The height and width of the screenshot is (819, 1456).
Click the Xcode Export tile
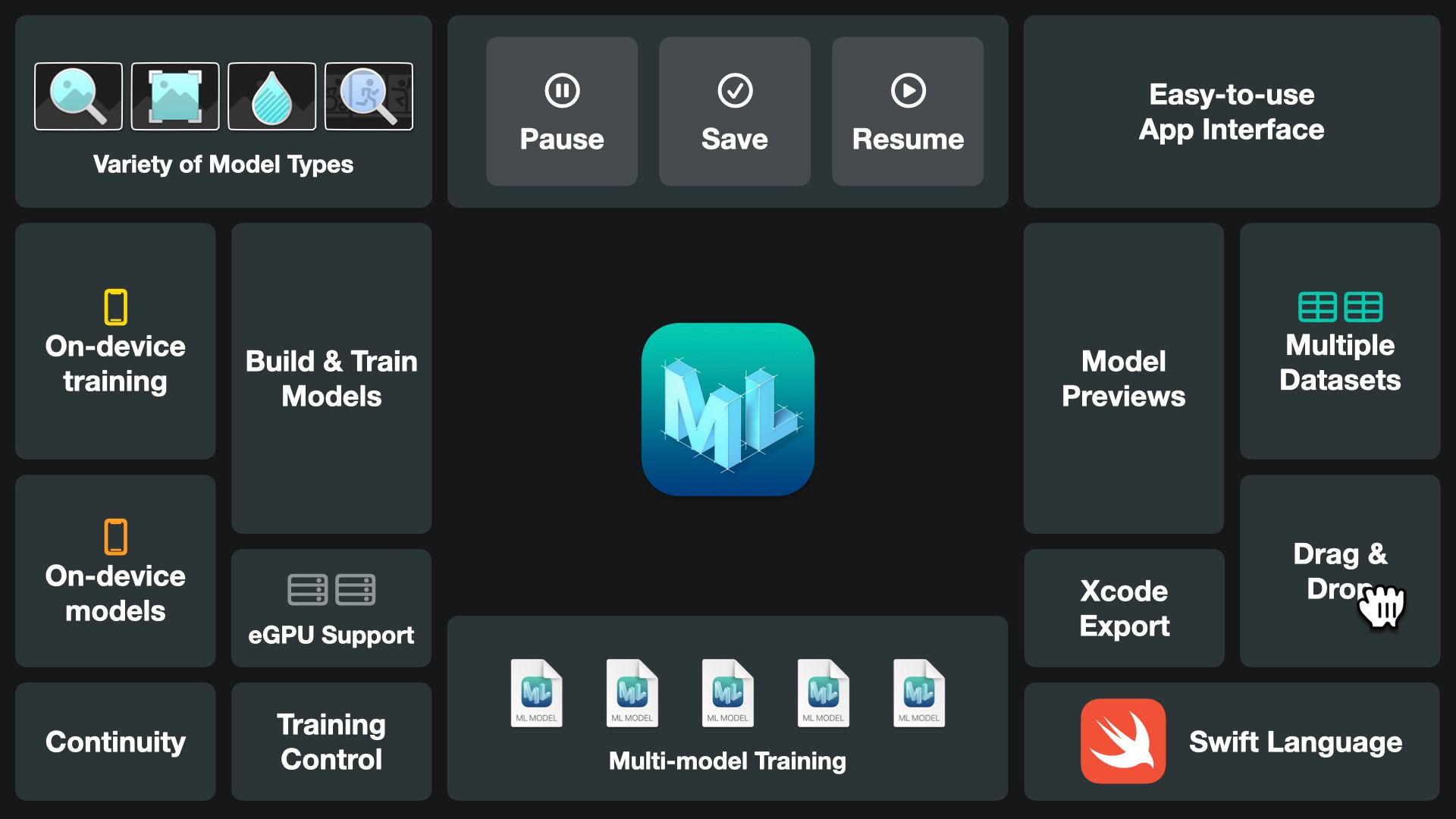pyautogui.click(x=1123, y=608)
